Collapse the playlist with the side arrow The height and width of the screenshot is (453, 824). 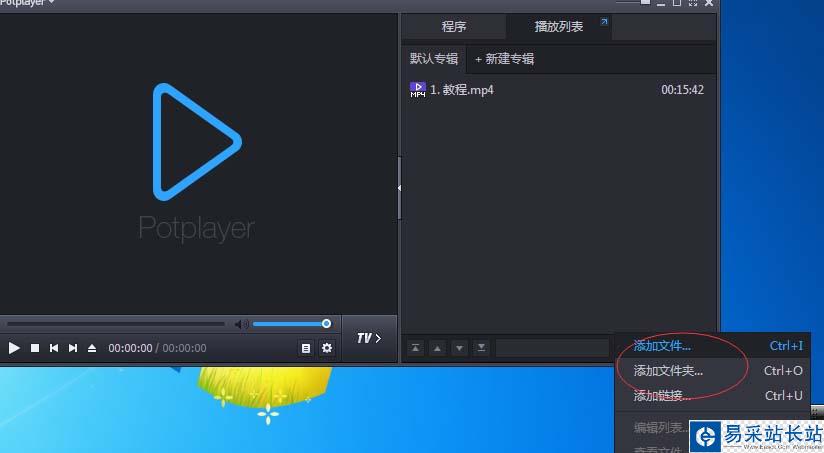(x=399, y=188)
